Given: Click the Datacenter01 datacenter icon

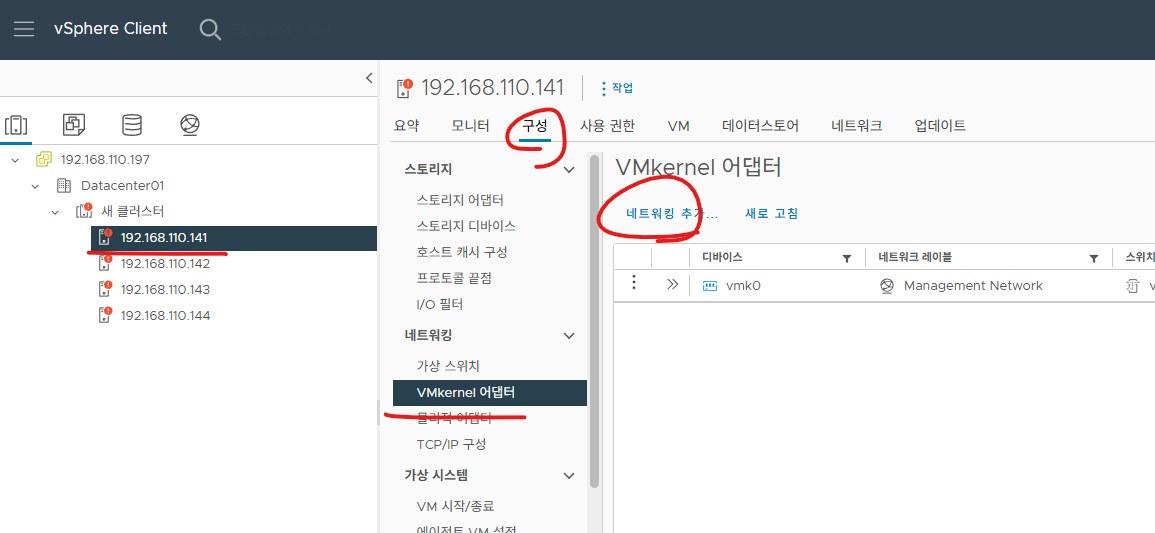Looking at the screenshot, I should [x=64, y=186].
